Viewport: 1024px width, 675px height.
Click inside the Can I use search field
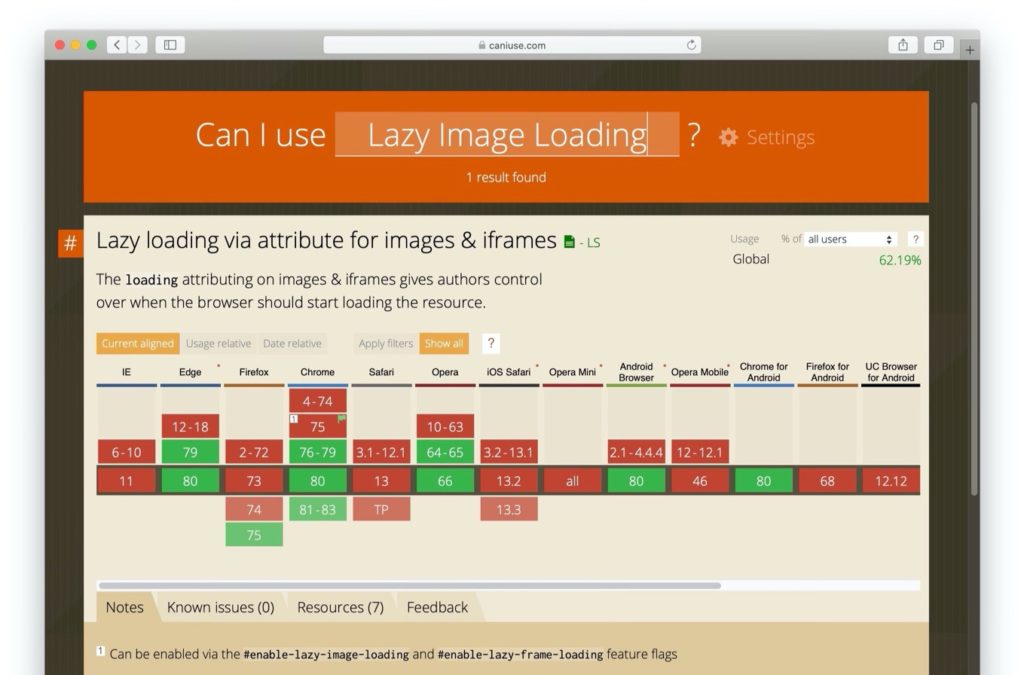pos(500,135)
